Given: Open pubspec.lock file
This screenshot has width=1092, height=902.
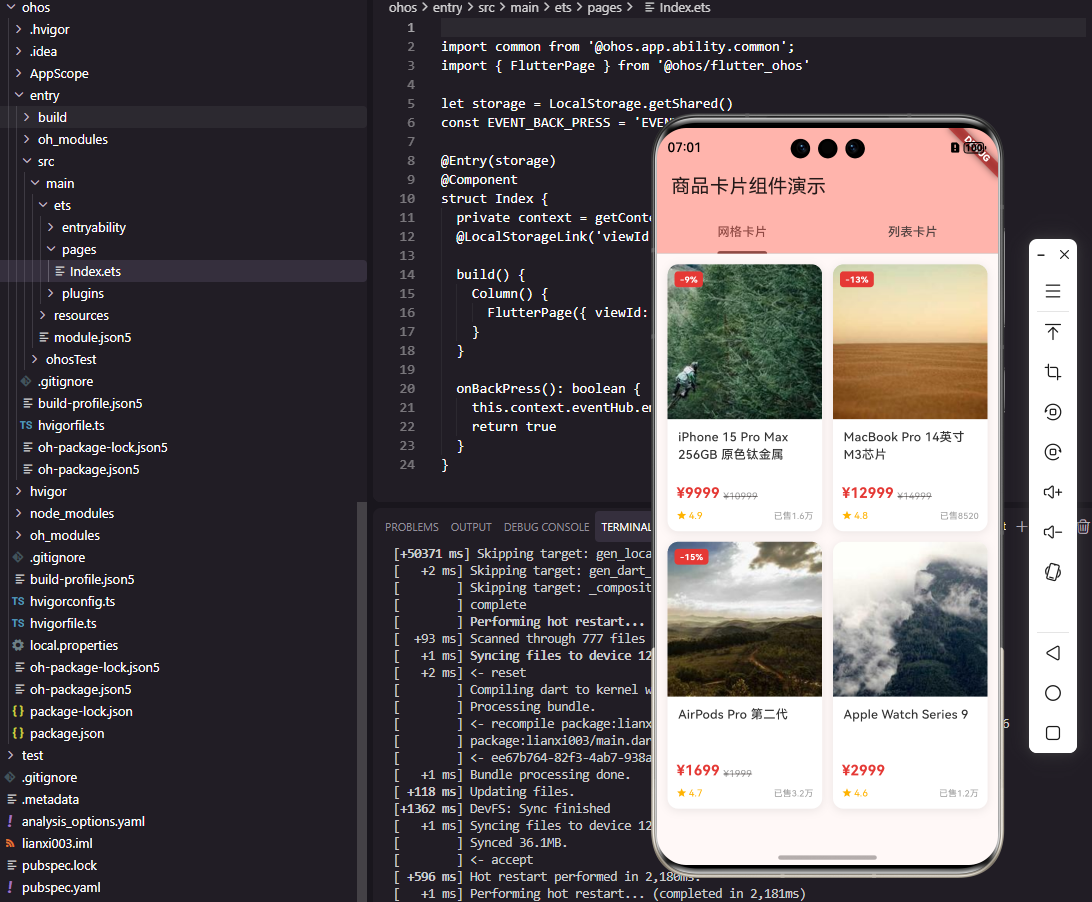Looking at the screenshot, I should (x=59, y=866).
